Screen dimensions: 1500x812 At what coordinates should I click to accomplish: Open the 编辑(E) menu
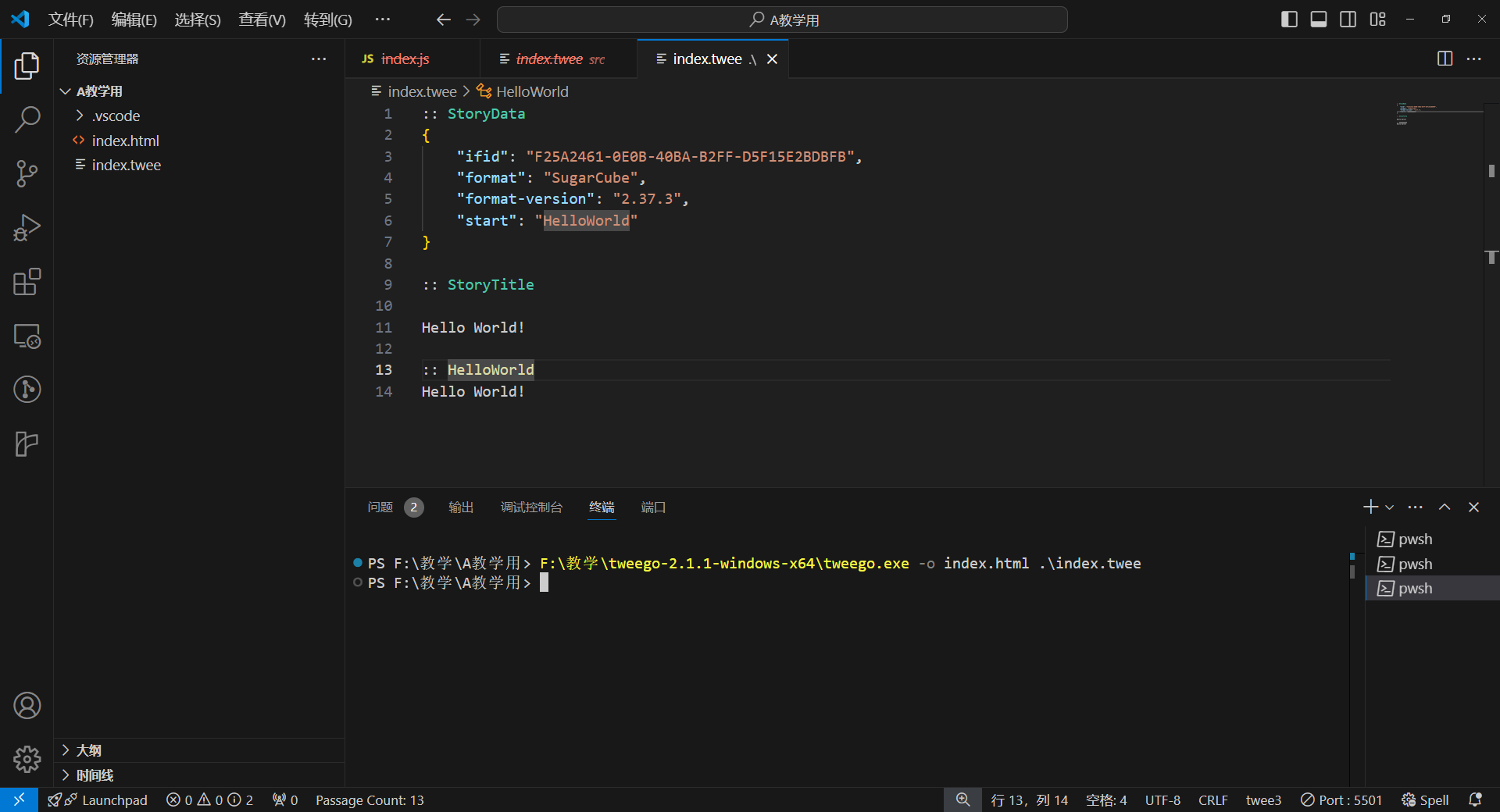point(134,20)
